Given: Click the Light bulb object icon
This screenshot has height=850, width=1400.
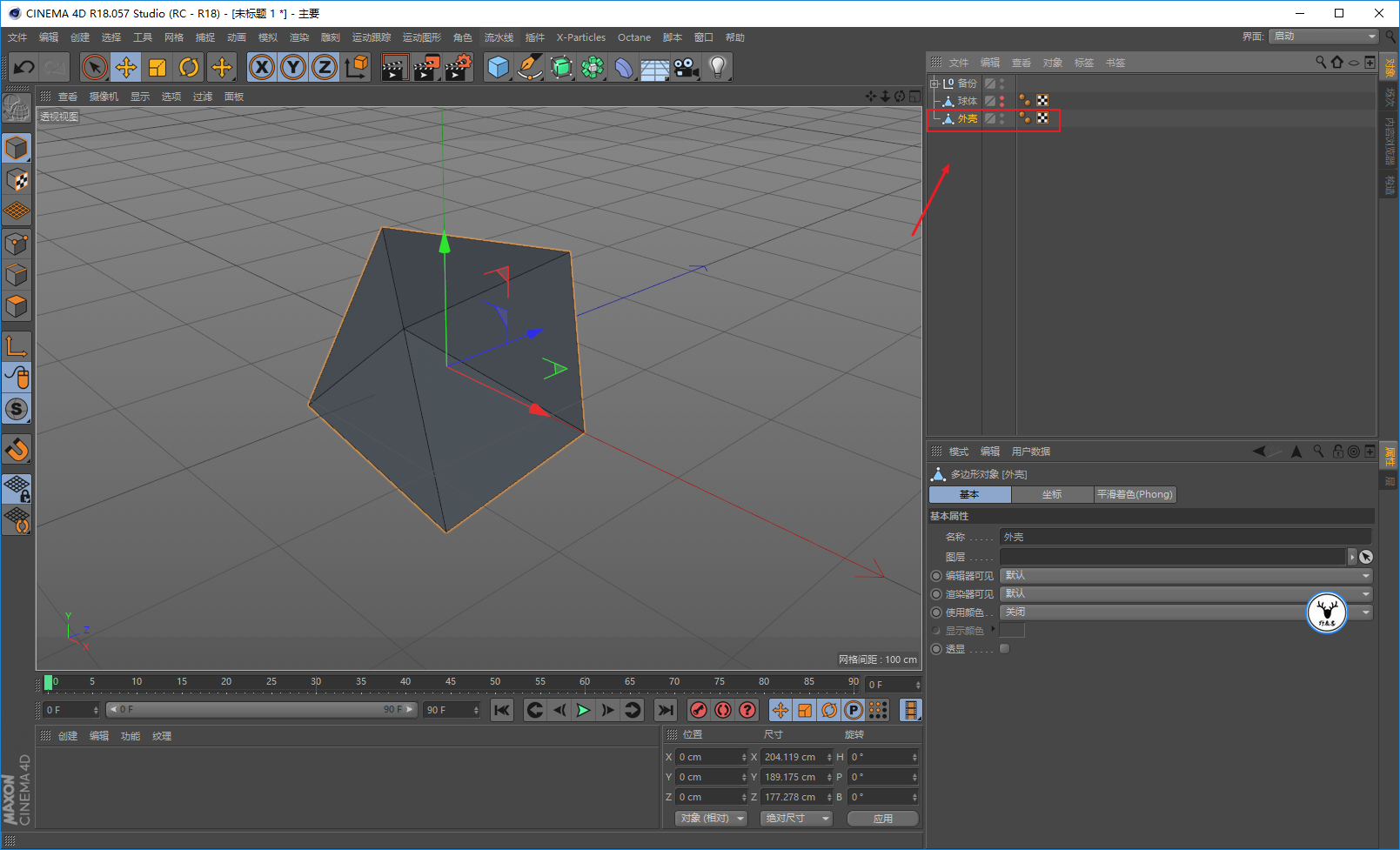Looking at the screenshot, I should click(x=717, y=67).
